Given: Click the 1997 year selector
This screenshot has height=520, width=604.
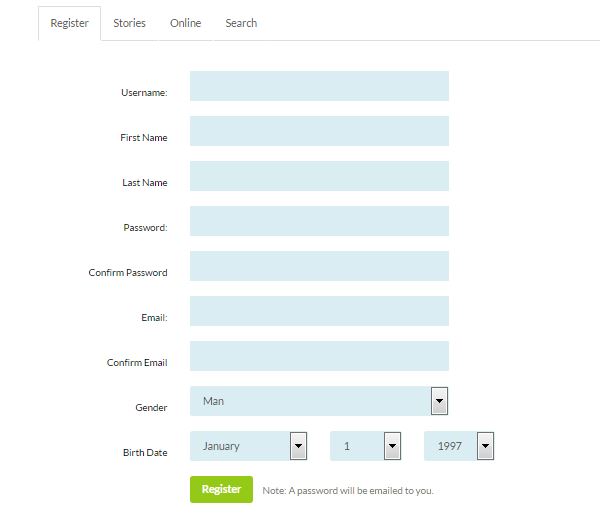Looking at the screenshot, I should 459,446.
